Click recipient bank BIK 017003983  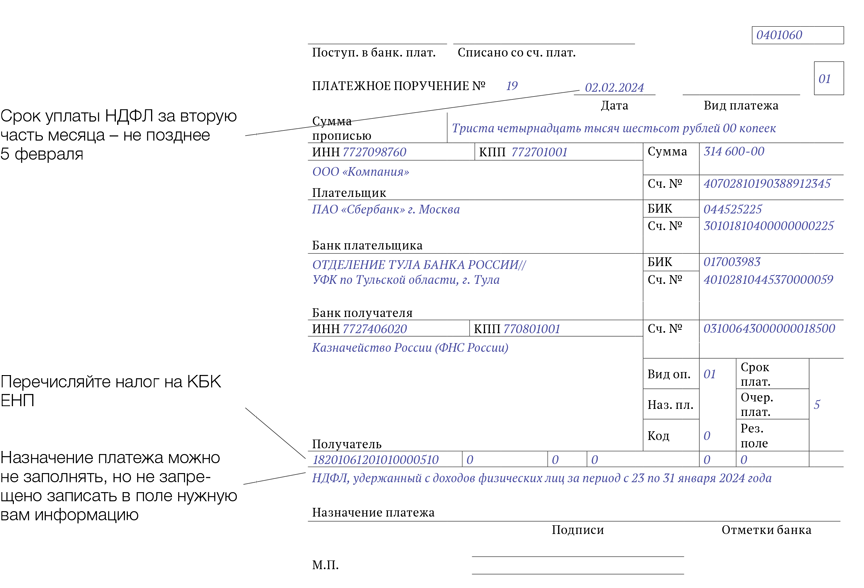pyautogui.click(x=732, y=262)
